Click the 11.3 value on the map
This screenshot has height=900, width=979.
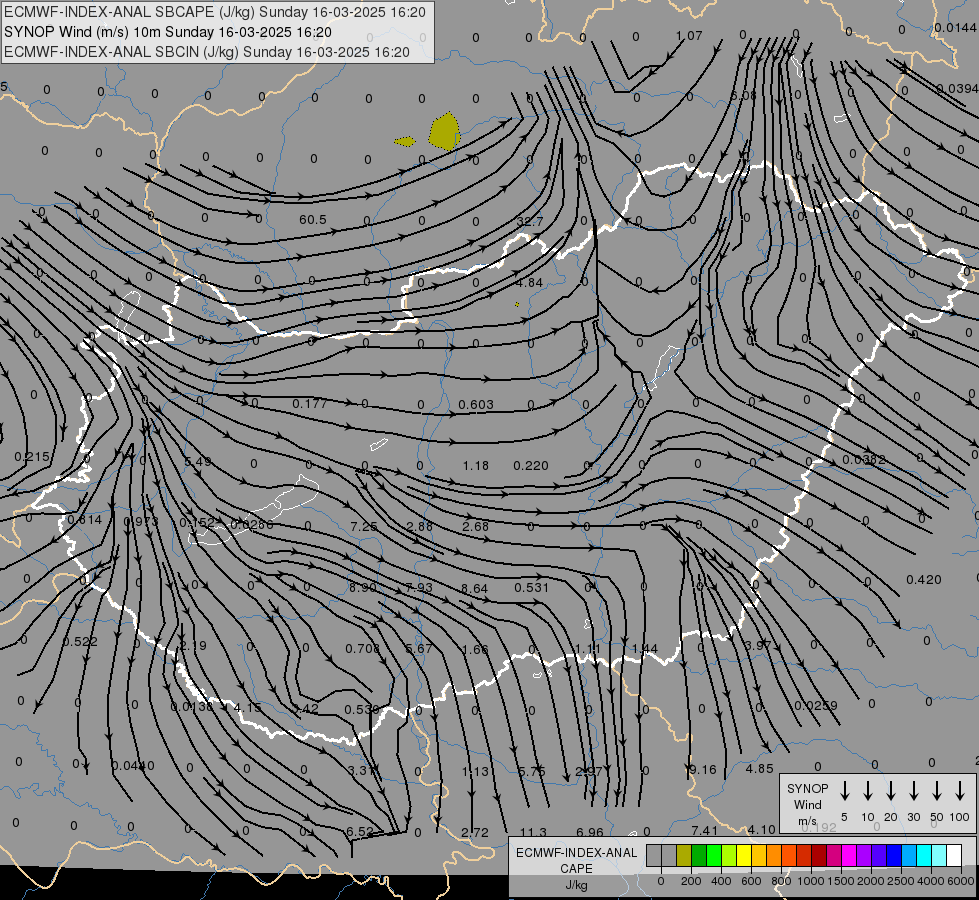point(533,833)
